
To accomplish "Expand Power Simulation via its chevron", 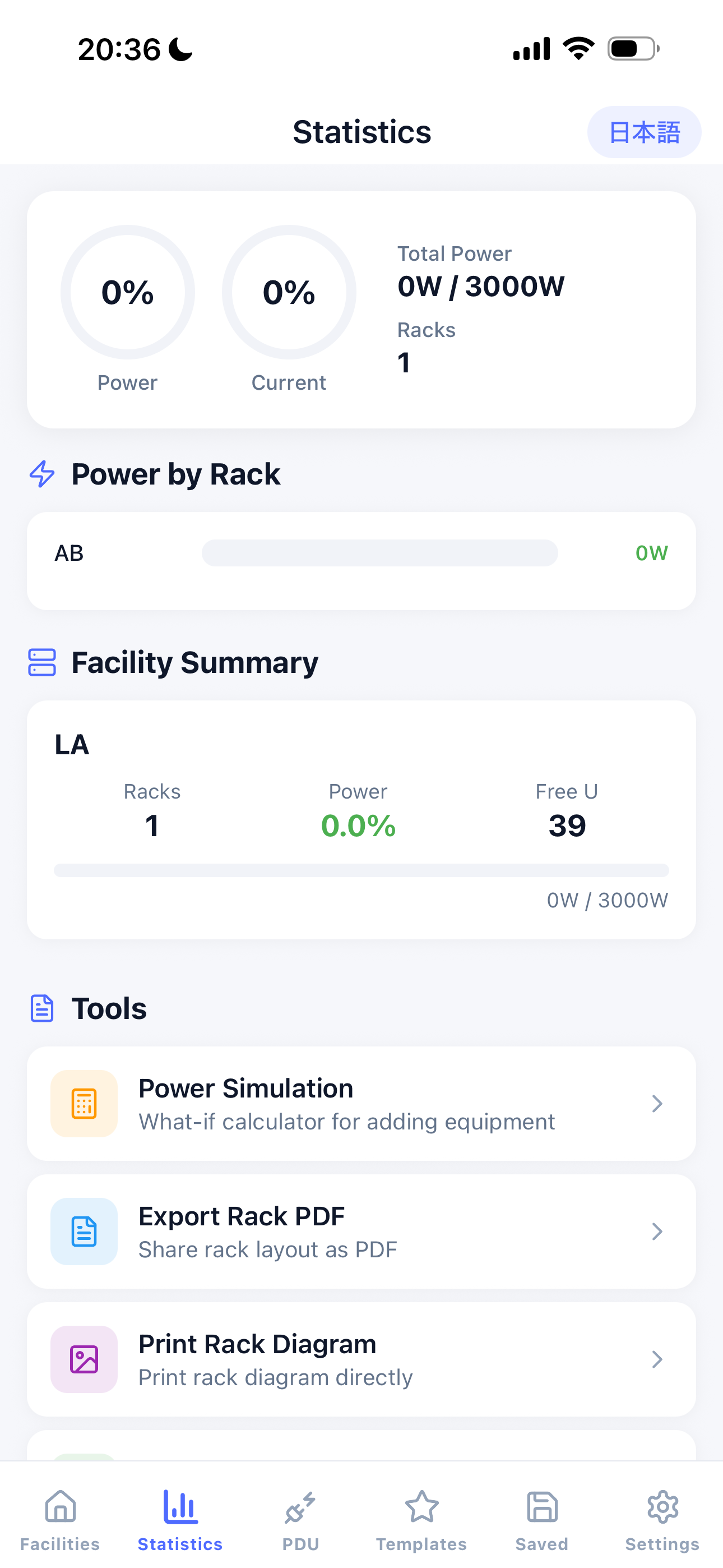I will [657, 1104].
